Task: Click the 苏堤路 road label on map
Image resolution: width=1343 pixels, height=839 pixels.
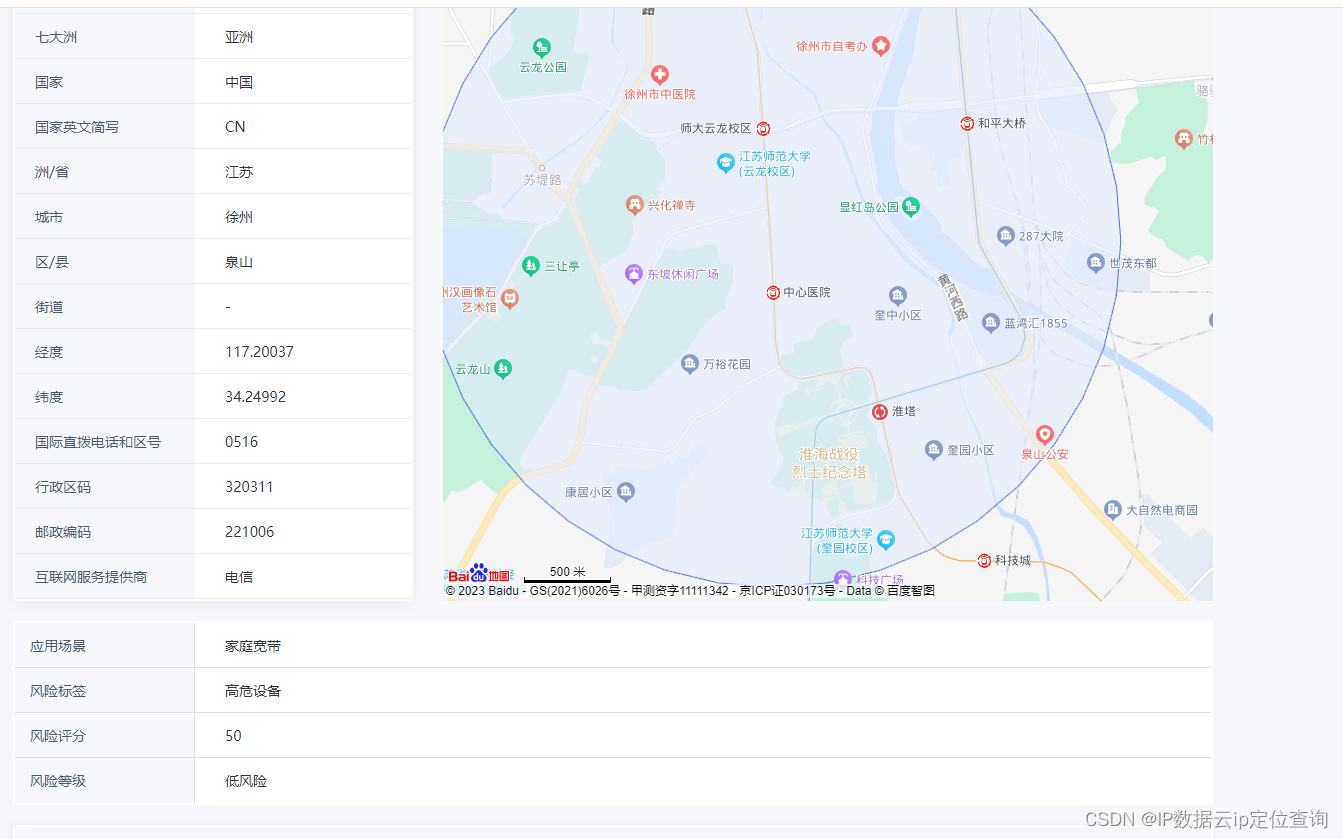Action: (543, 180)
